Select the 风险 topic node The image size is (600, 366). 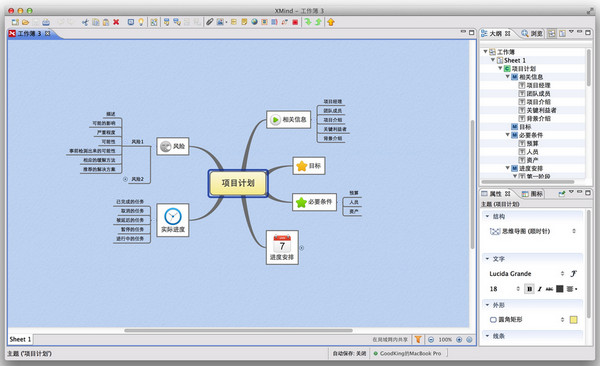tap(173, 146)
